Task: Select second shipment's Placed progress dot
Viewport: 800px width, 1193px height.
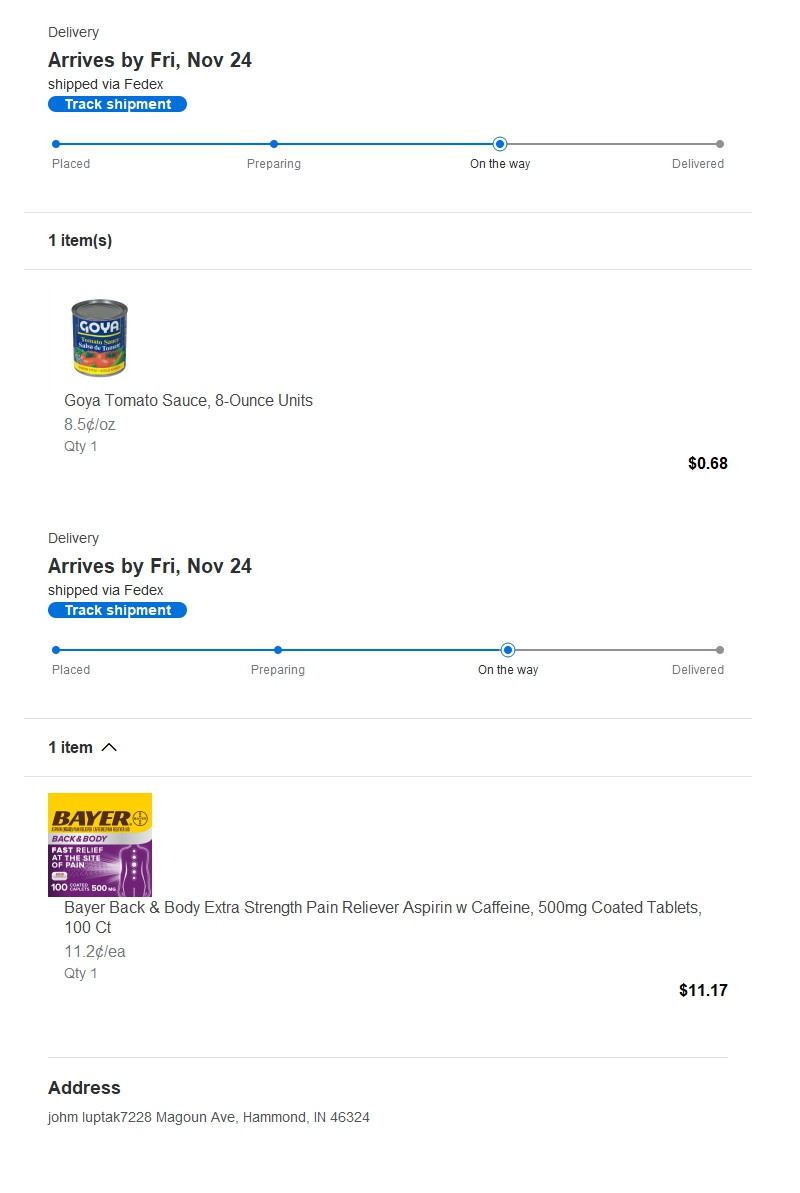Action: pos(56,650)
